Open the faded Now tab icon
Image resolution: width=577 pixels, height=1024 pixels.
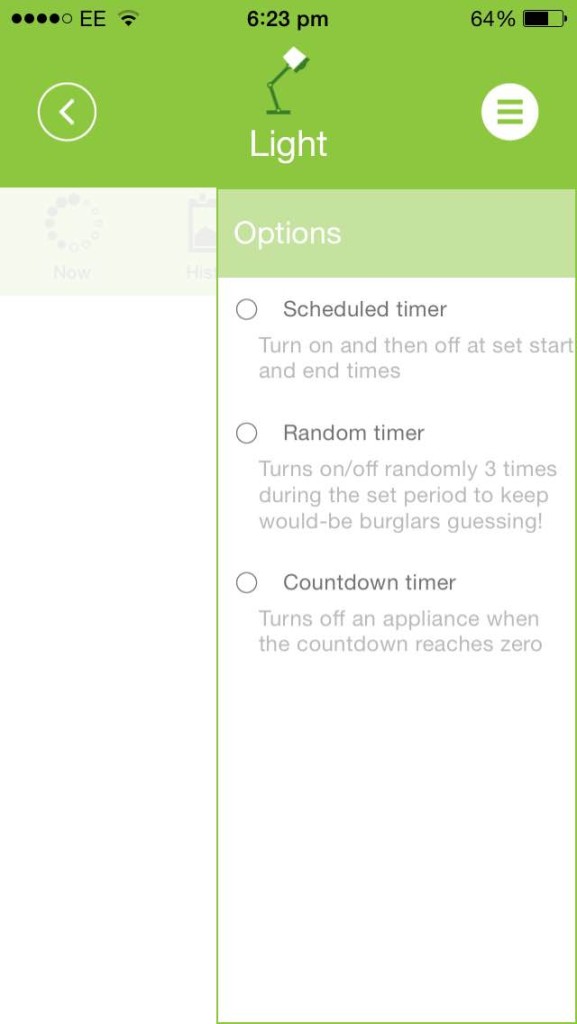click(x=73, y=222)
